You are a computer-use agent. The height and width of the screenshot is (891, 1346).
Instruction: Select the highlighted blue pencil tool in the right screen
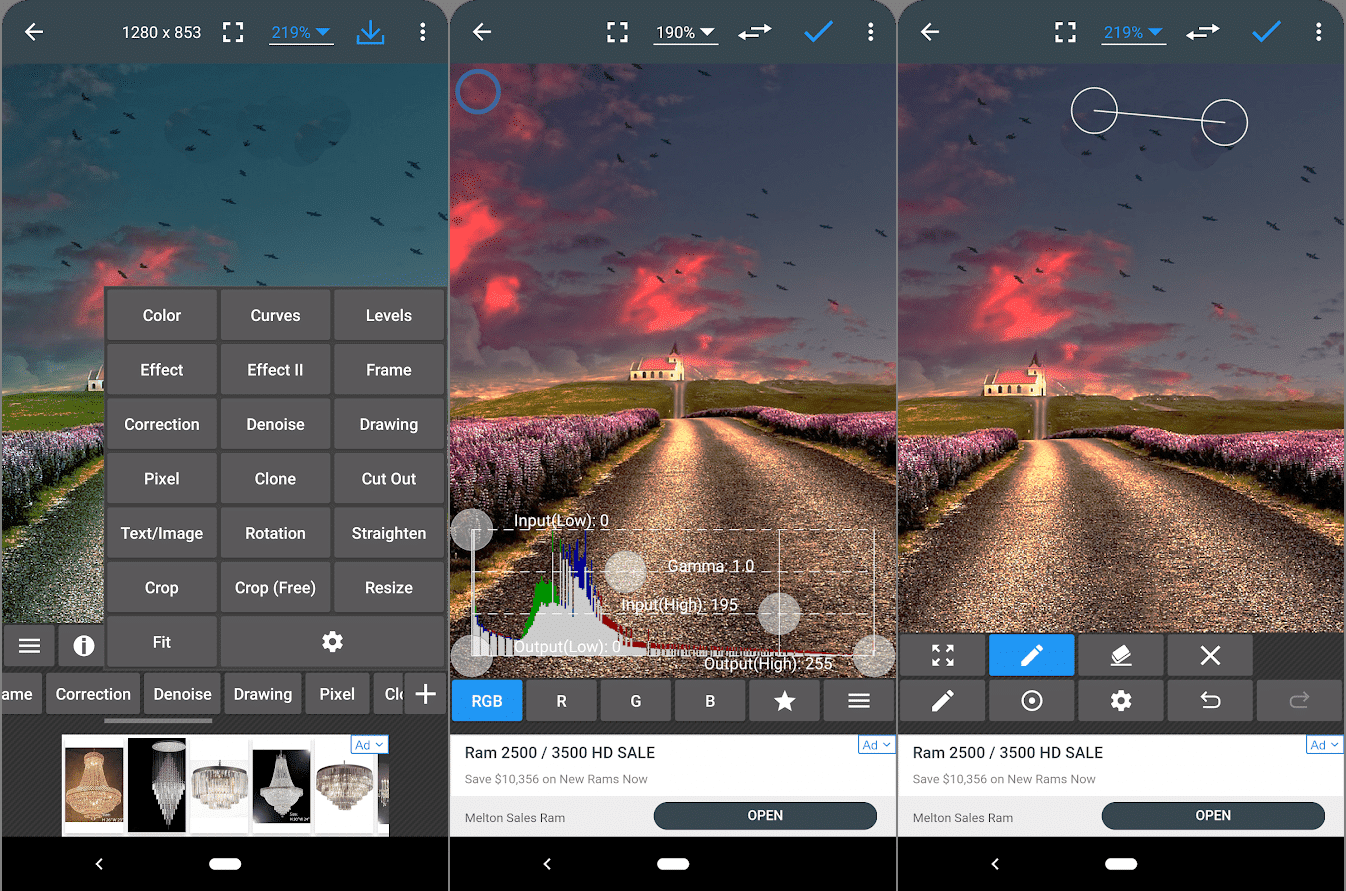pyautogui.click(x=1032, y=655)
